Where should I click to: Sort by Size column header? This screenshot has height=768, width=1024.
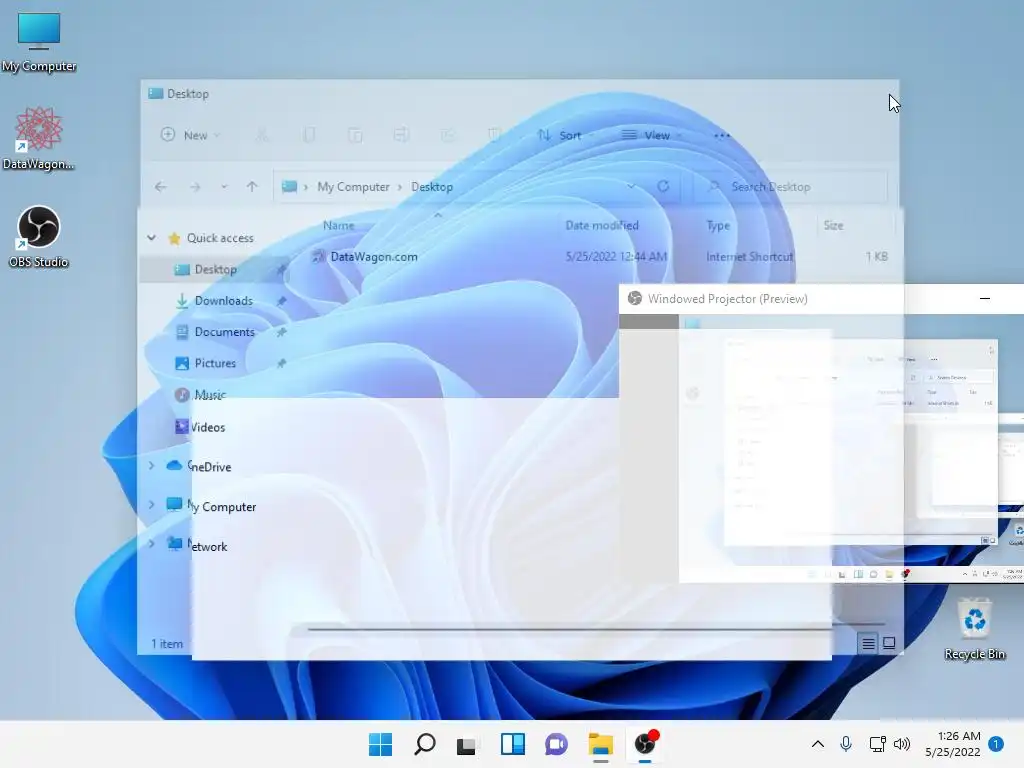(833, 225)
